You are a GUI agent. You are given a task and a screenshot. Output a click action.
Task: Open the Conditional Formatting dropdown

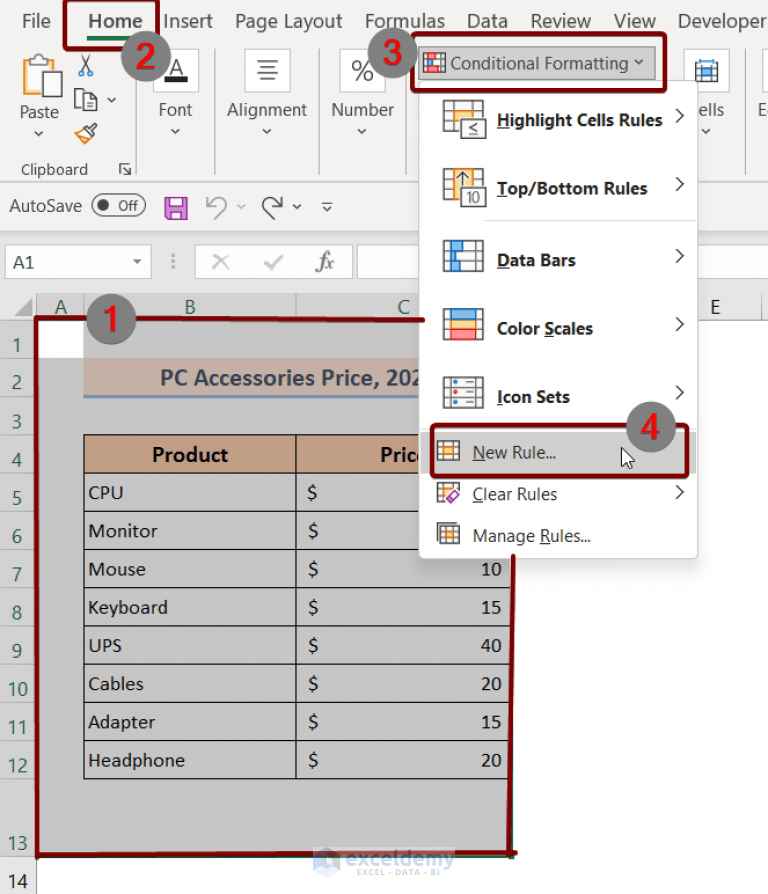537,63
